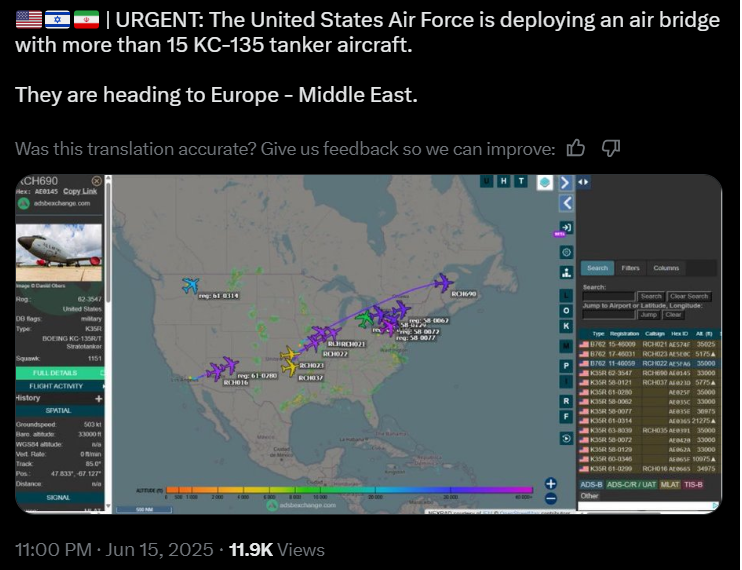Viewport: 742px width, 570px height.
Task: Open the map settings gear icon
Action: (x=566, y=252)
